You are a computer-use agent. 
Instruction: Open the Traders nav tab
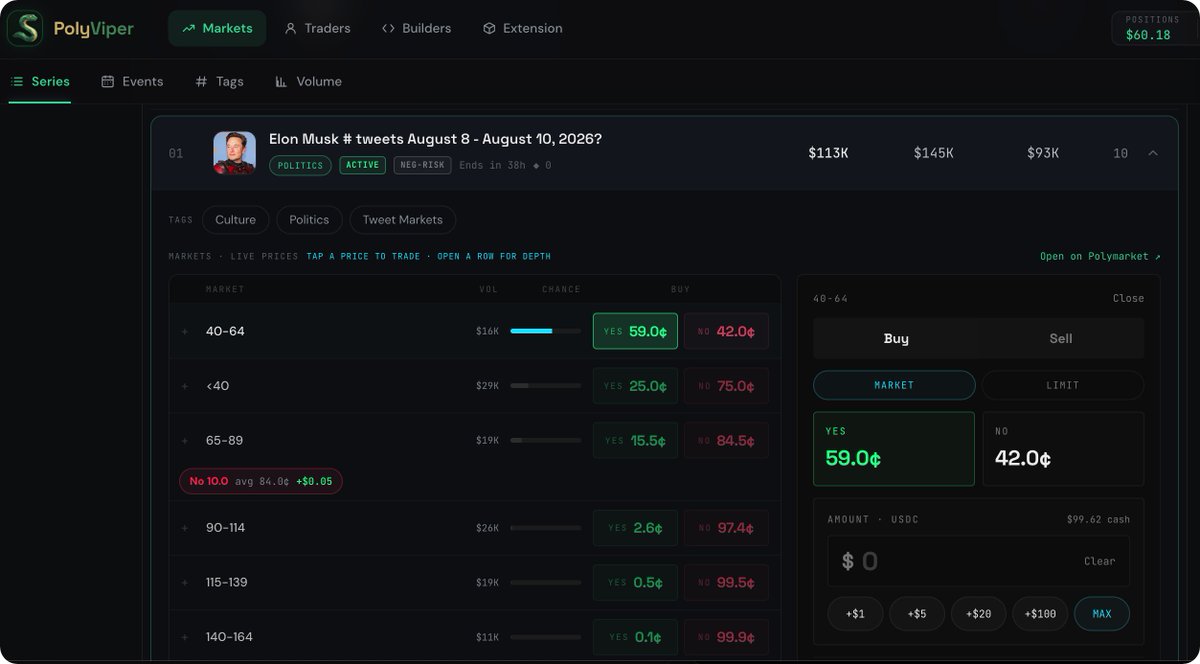pos(317,28)
